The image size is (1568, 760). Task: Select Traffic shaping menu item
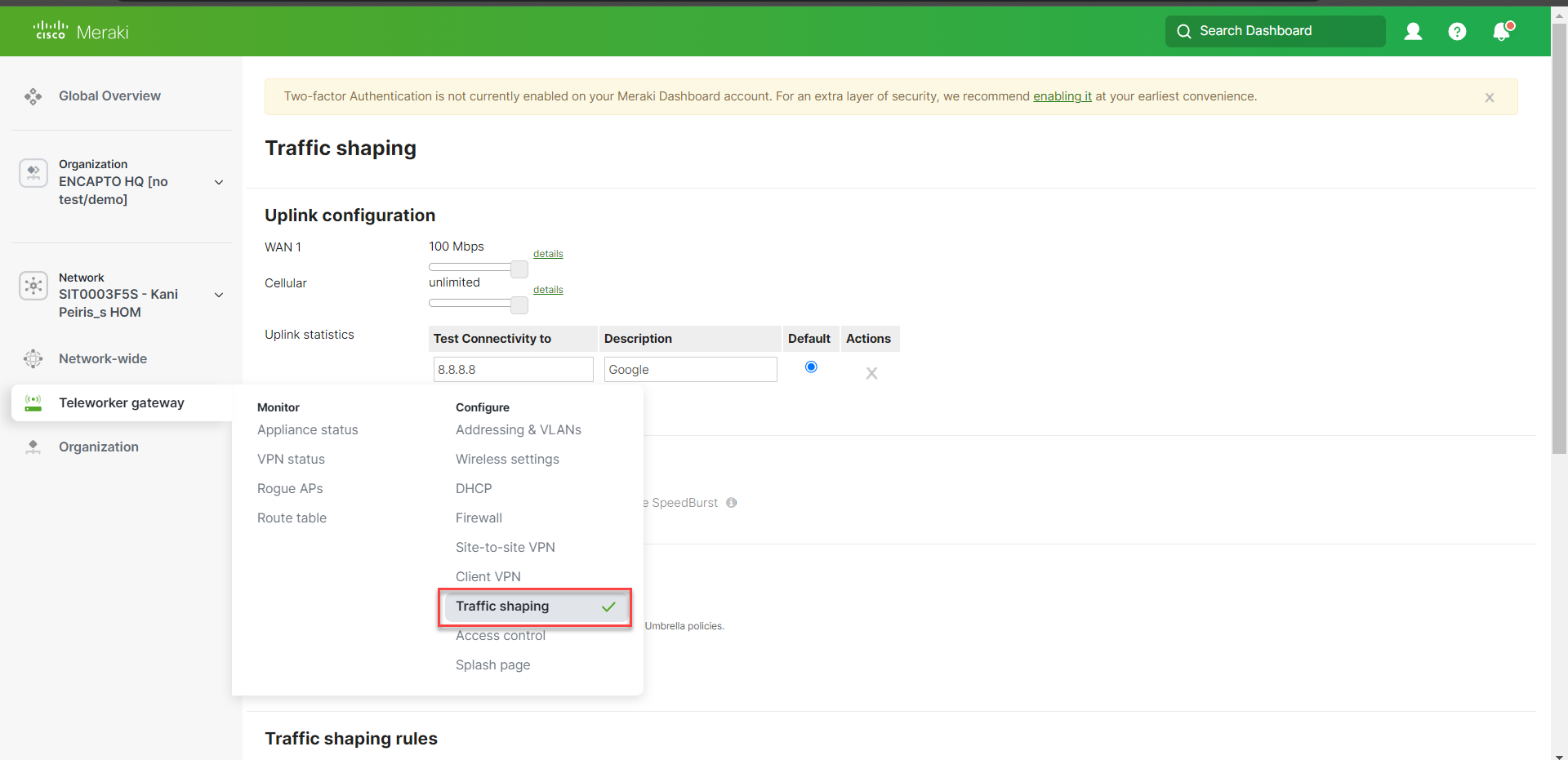point(535,607)
